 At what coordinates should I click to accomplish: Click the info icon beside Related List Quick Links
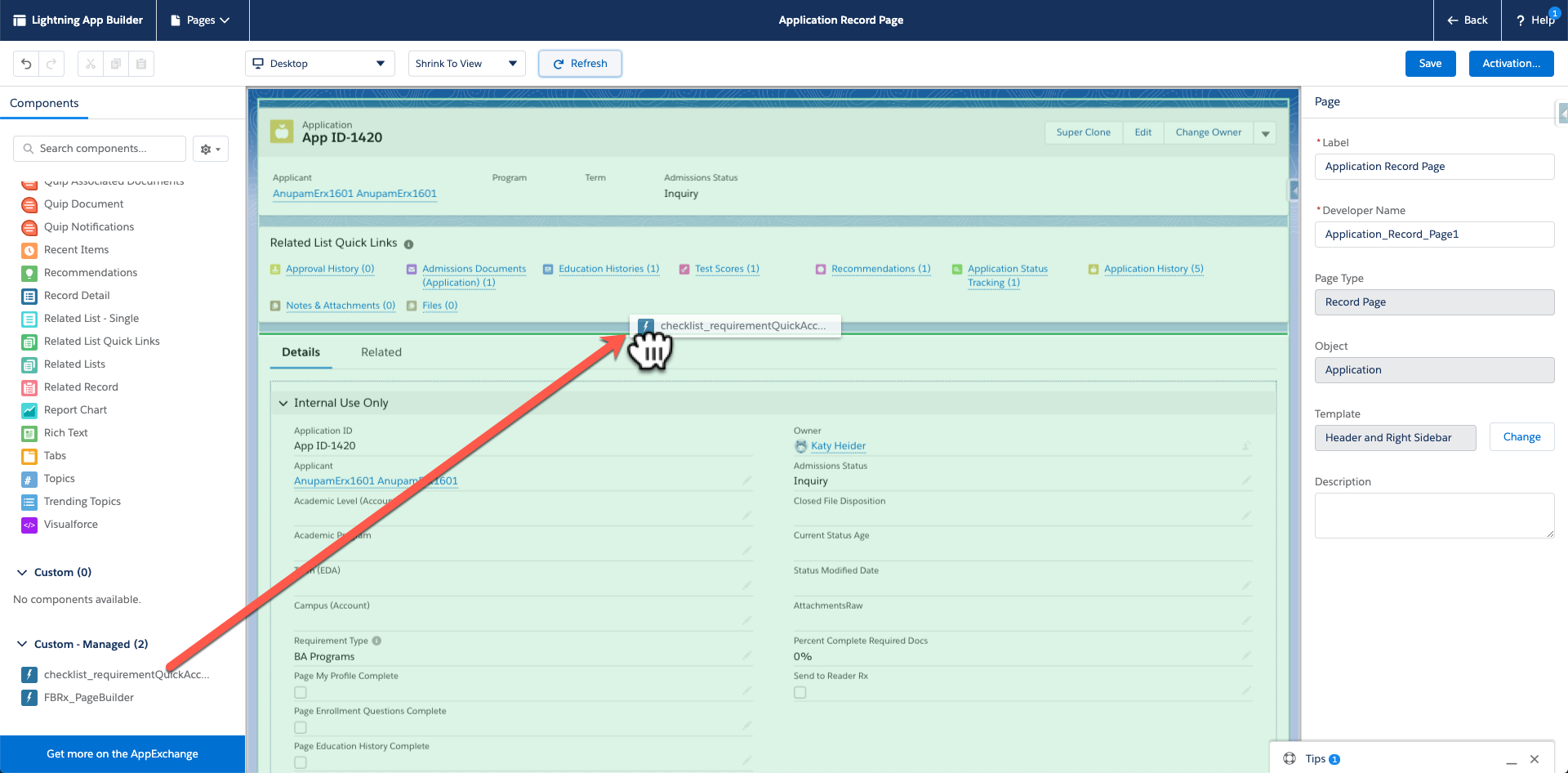(408, 244)
